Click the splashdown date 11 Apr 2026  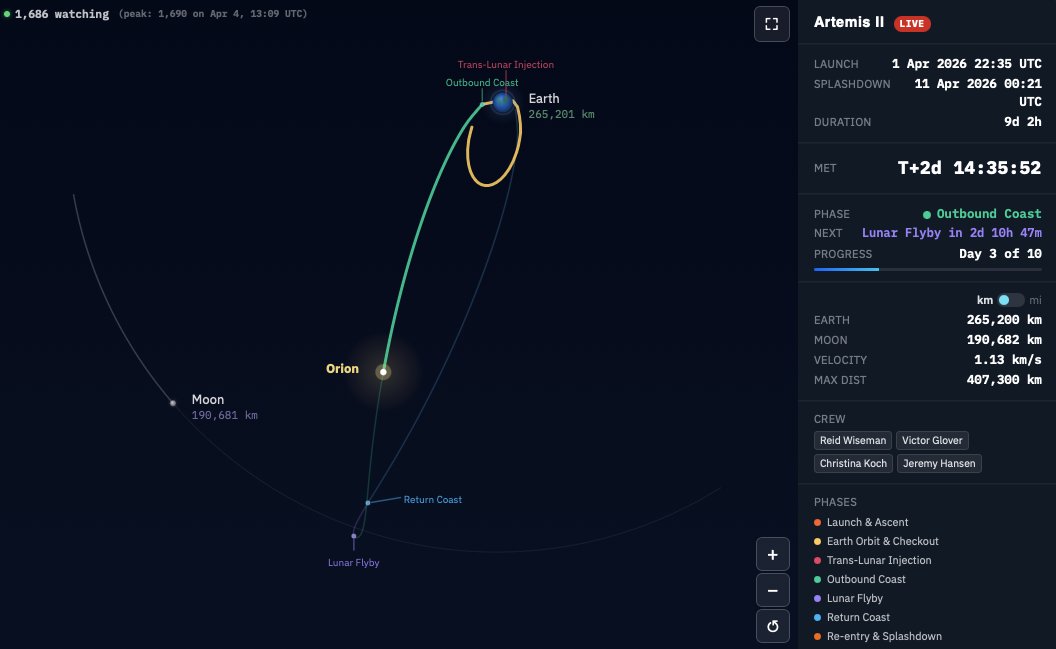click(978, 92)
